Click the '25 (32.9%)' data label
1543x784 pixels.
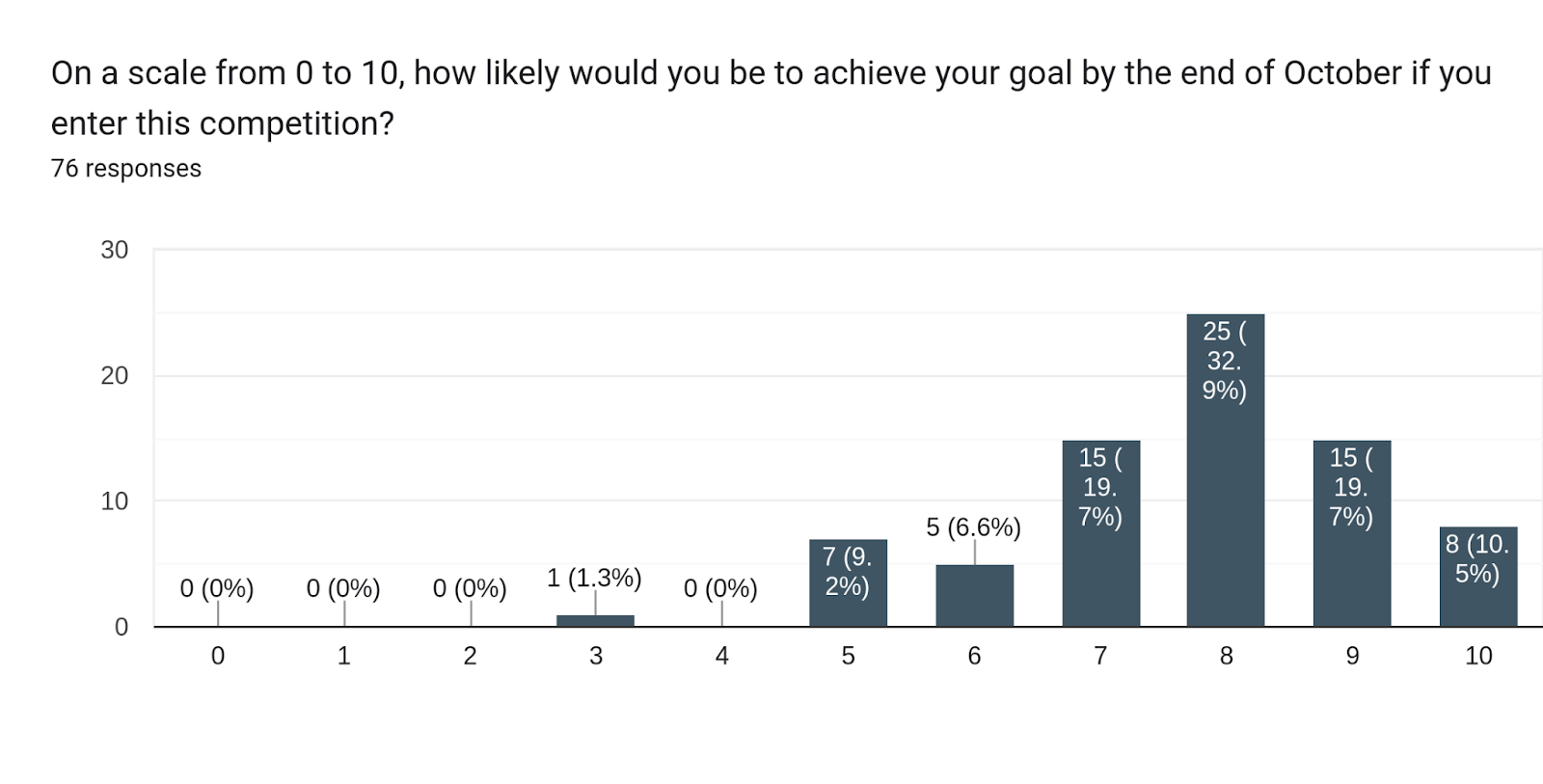1225,361
